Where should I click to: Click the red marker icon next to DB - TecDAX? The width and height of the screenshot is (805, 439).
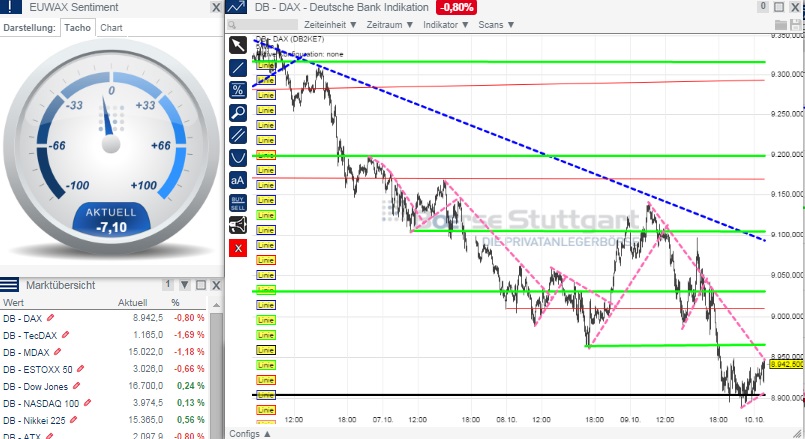(x=65, y=335)
